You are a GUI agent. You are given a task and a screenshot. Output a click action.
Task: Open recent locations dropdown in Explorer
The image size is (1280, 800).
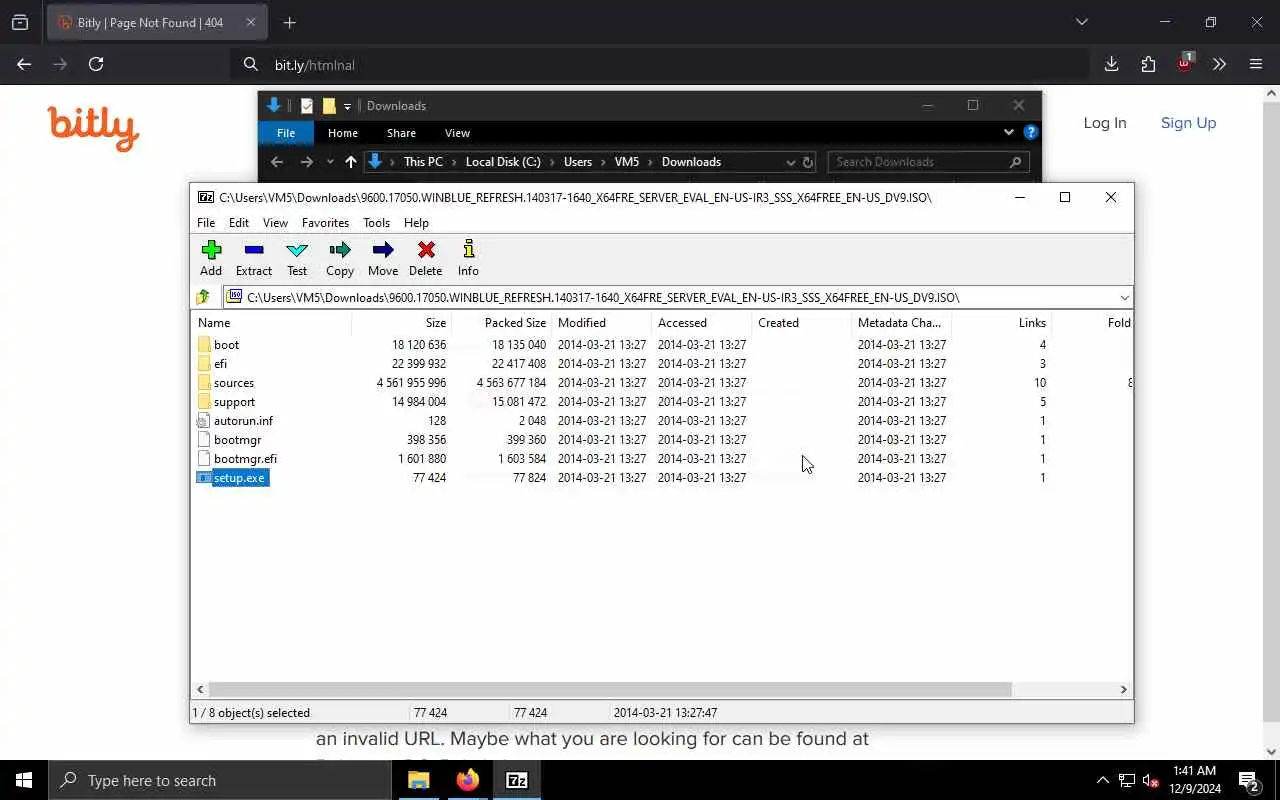330,162
